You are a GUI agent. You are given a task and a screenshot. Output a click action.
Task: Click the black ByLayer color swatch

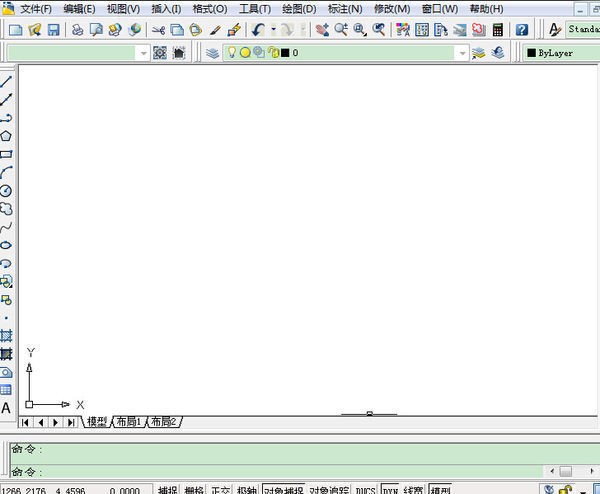pyautogui.click(x=531, y=52)
